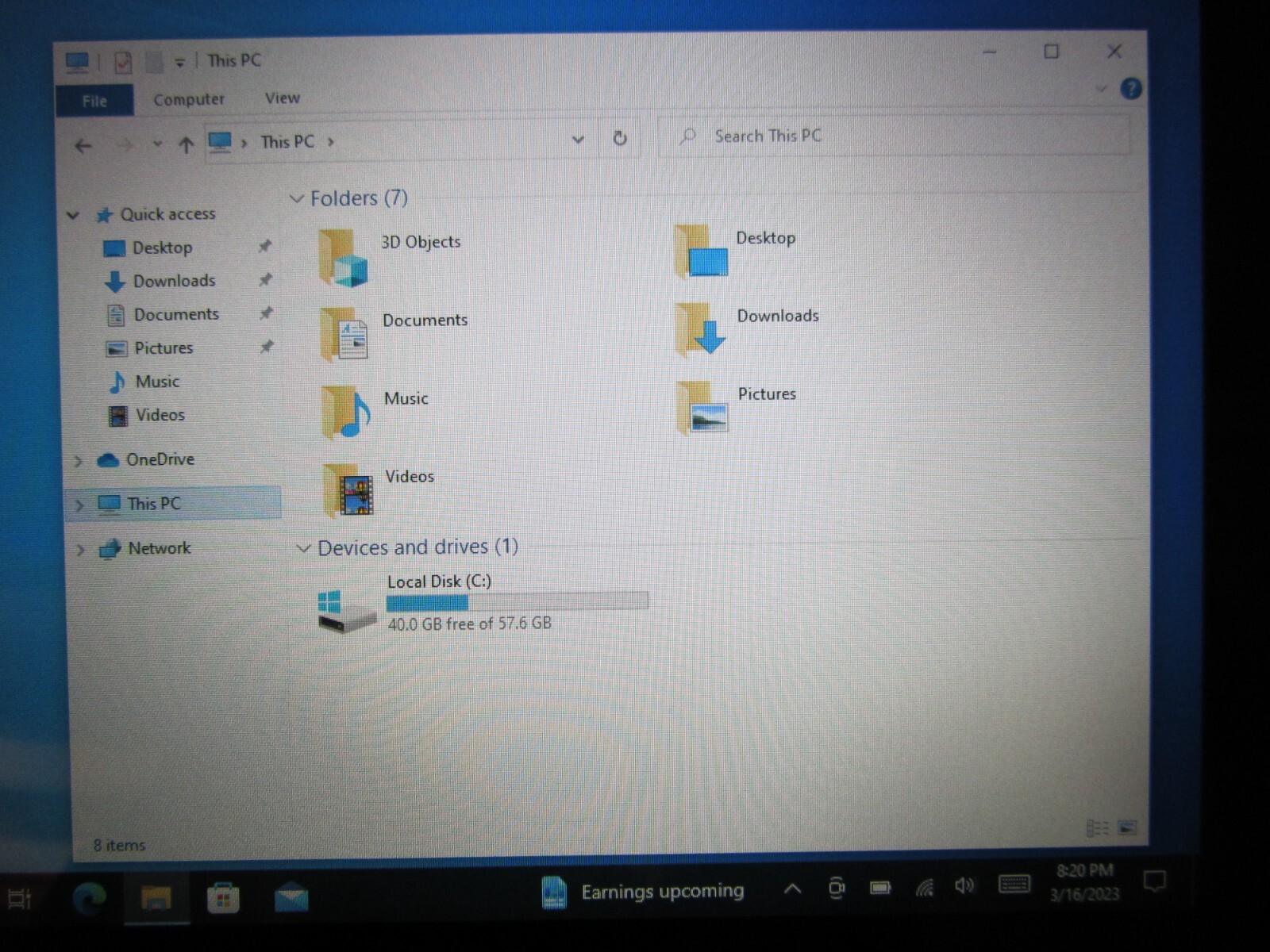
Task: Collapse the Devices and drives group
Action: pos(302,548)
